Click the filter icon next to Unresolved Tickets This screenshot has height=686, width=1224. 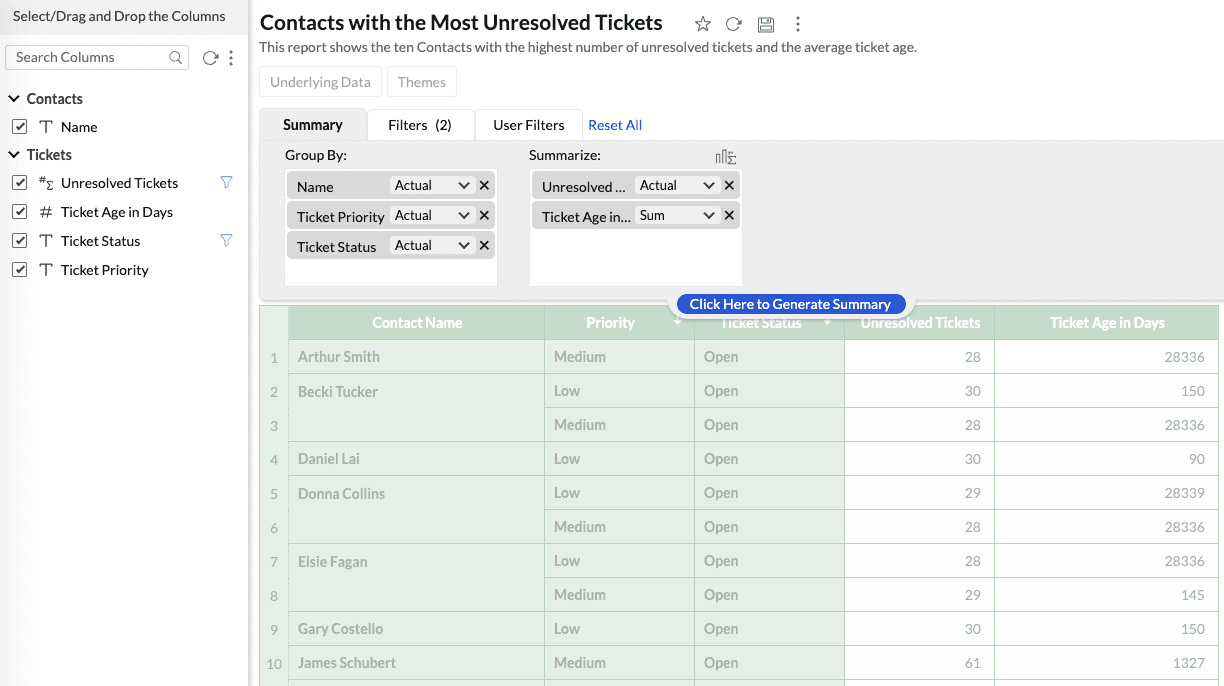click(226, 183)
